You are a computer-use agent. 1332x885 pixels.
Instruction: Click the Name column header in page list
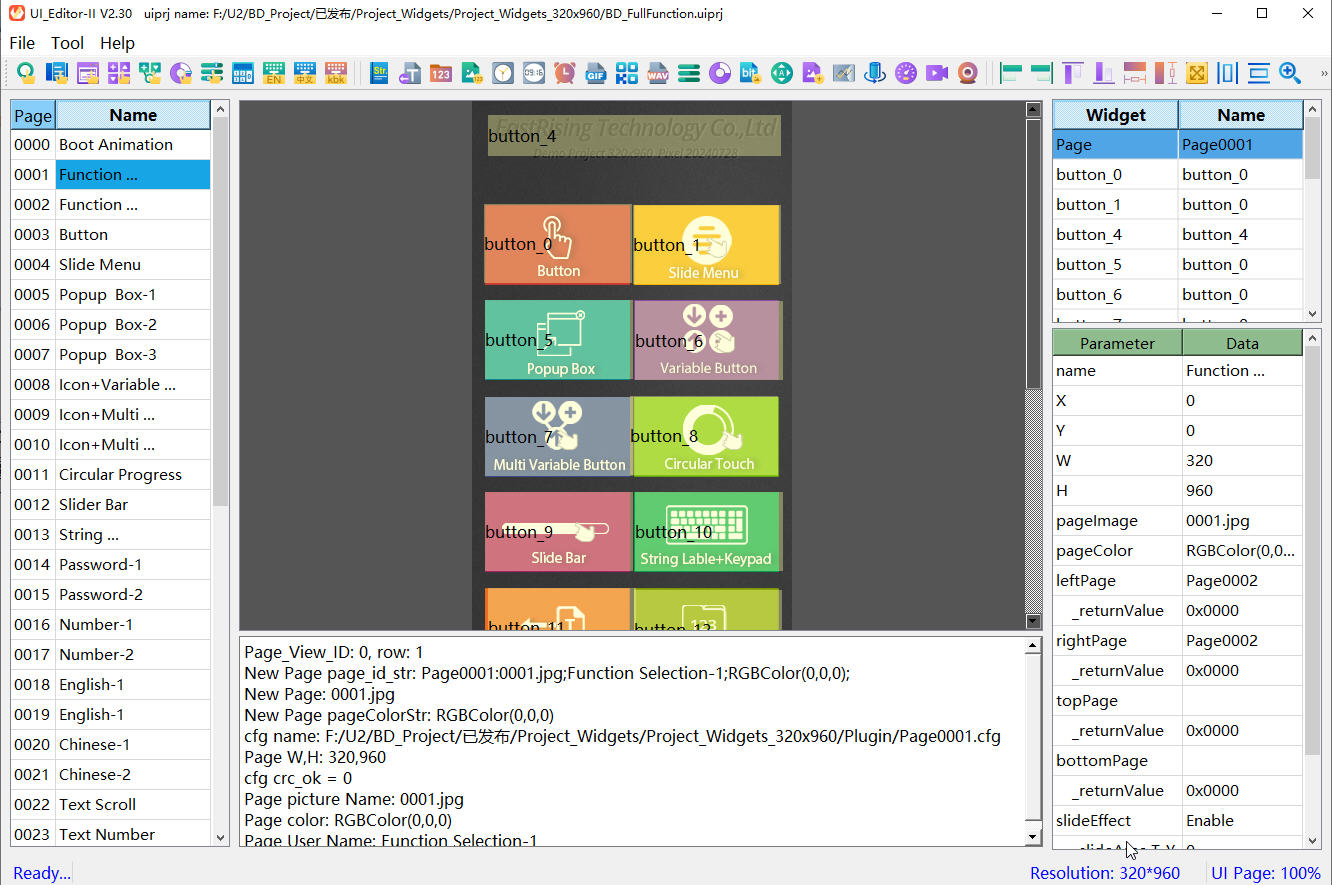(x=133, y=115)
